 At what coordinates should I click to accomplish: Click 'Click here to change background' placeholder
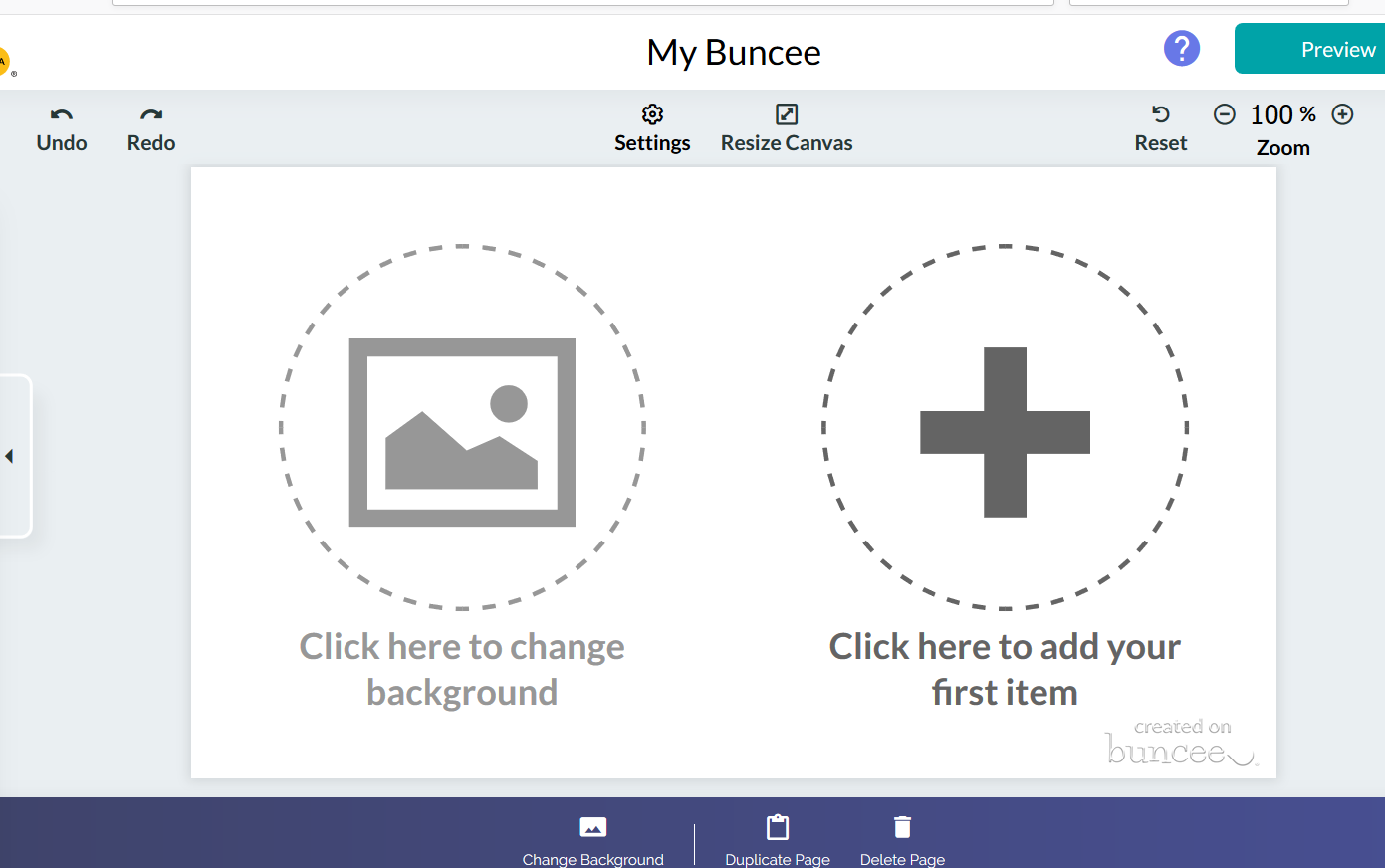coord(461,432)
